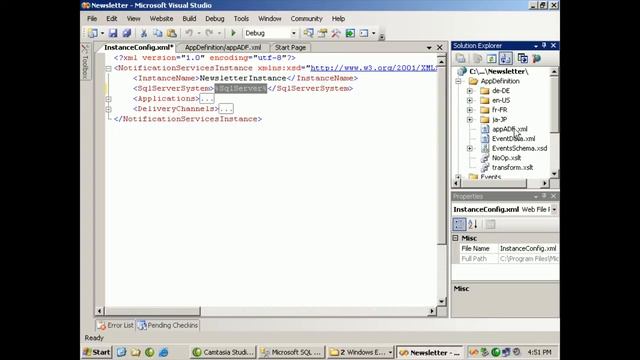Image resolution: width=640 pixels, height=360 pixels.
Task: Click the Add New Item toolbar icon
Action: tap(93, 33)
